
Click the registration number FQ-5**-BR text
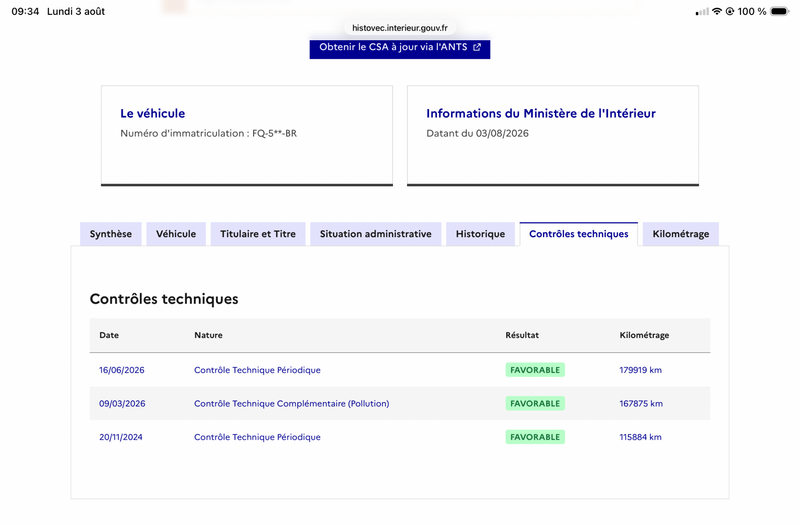tap(274, 133)
